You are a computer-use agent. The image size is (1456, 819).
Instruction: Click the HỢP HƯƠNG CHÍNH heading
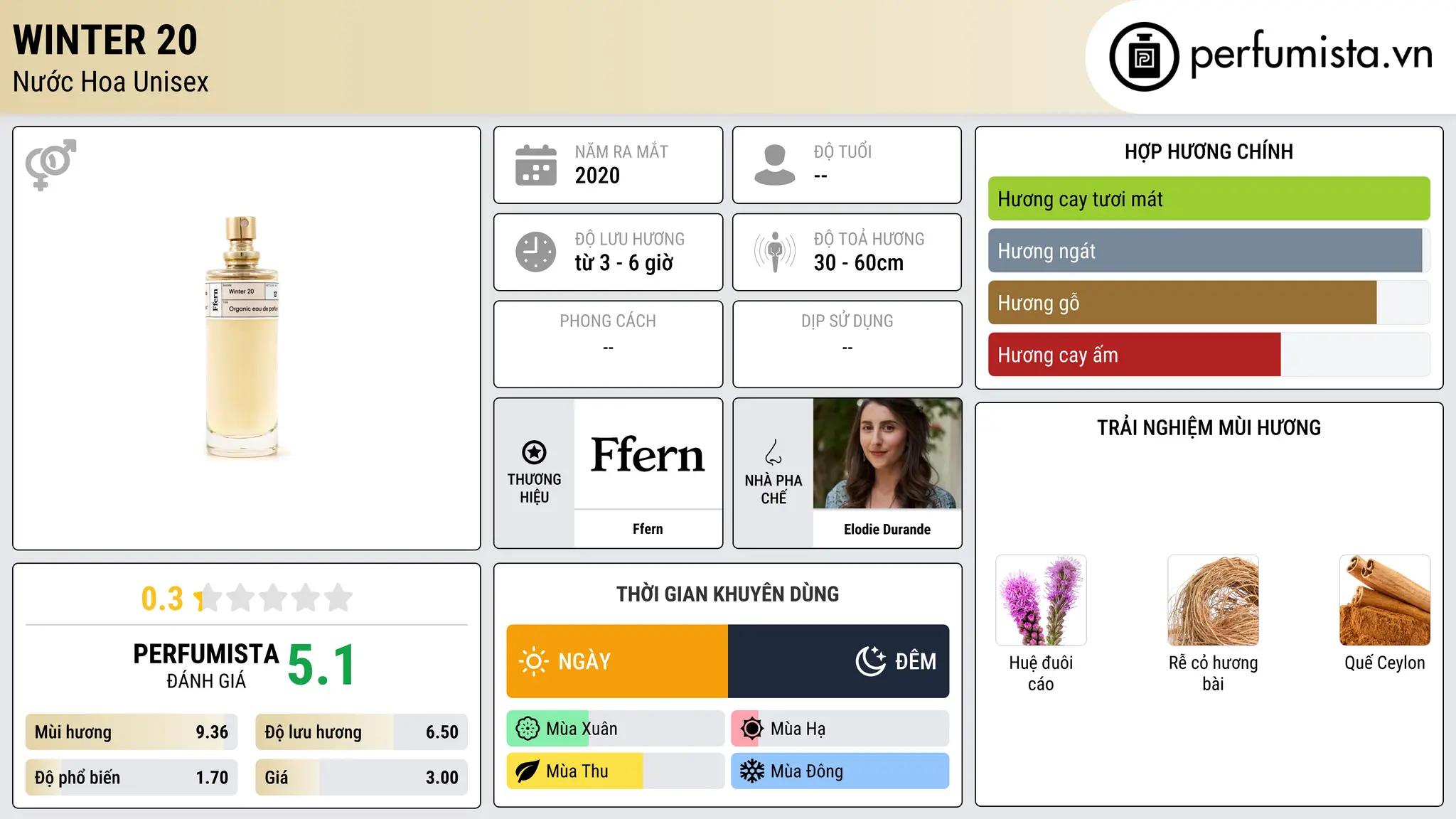pos(1209,151)
